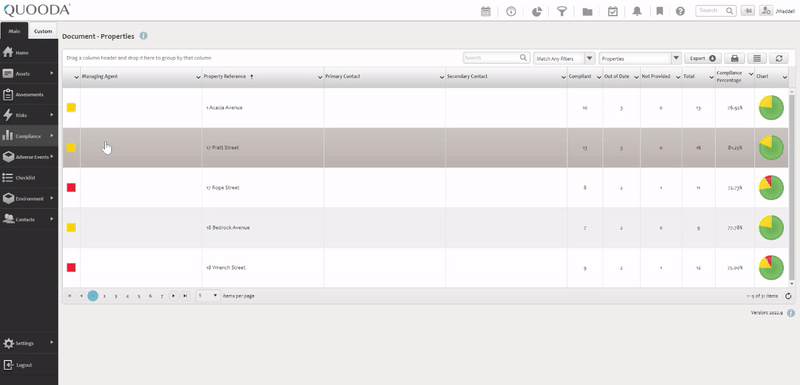Open Checklist in the sidebar
Screen dimensions: 800x385
[x=29, y=178]
